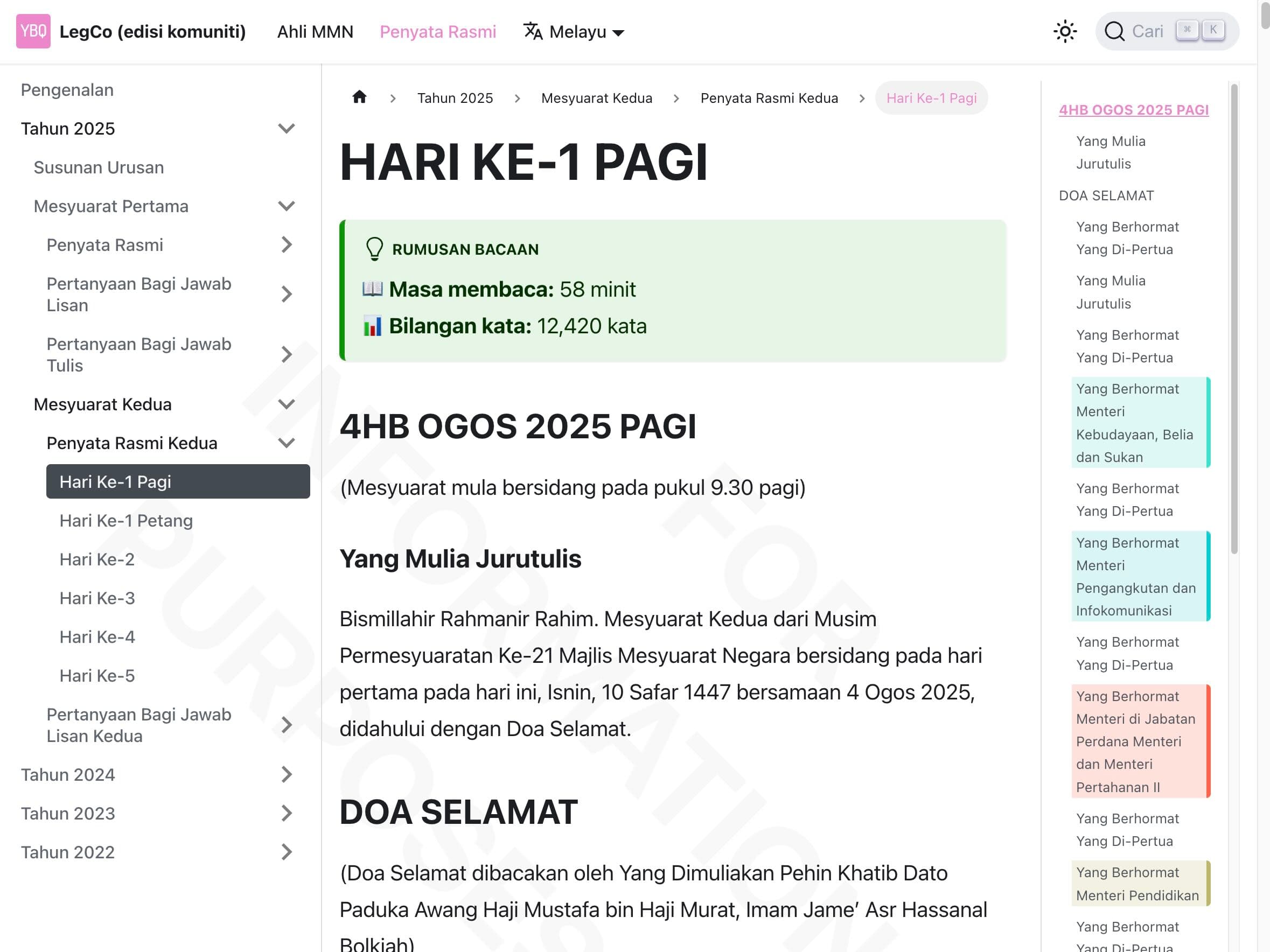Jump to 4HB OGOS 2025 PAGI heading

[1133, 110]
